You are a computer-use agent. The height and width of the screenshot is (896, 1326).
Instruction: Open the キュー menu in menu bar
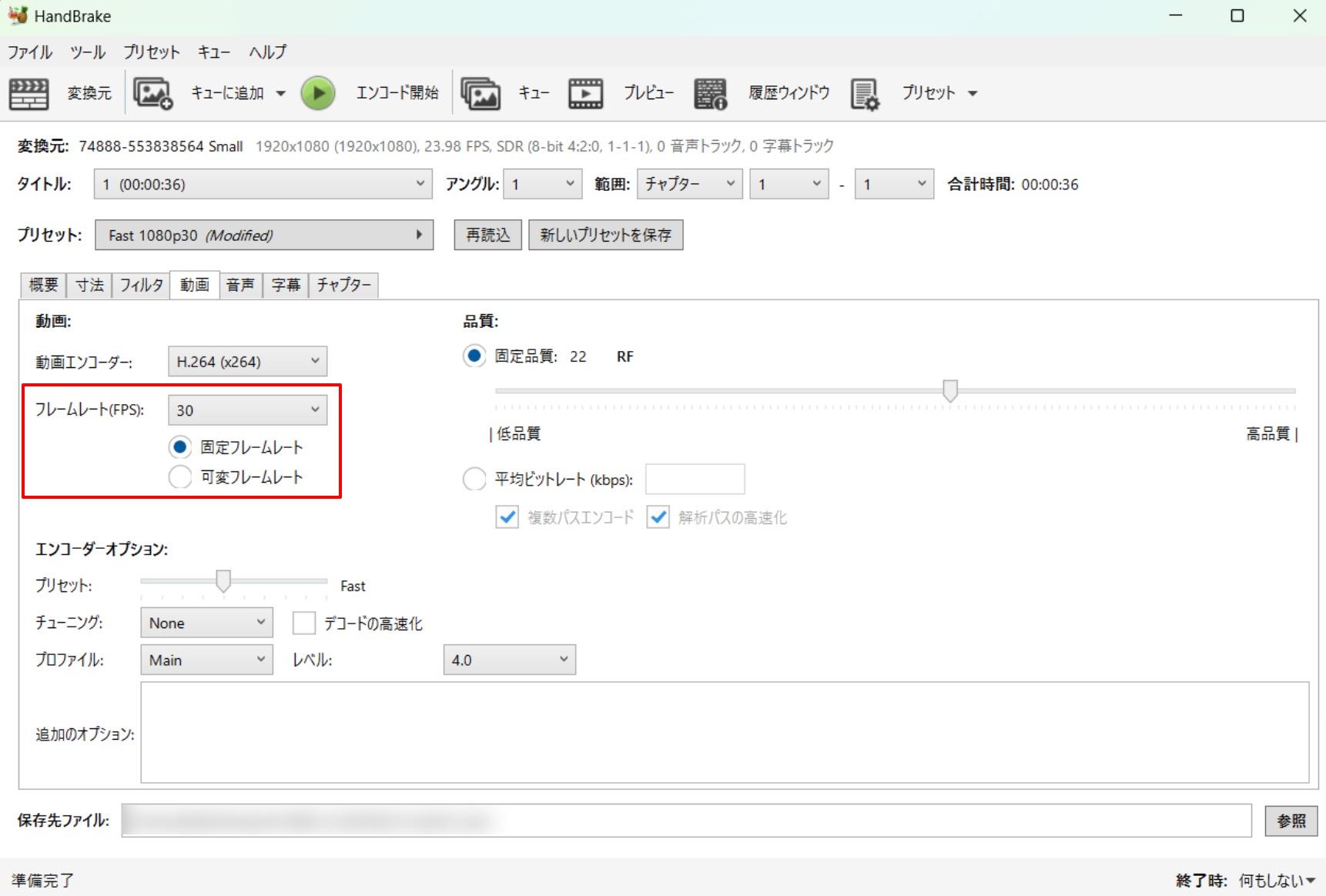pos(214,52)
